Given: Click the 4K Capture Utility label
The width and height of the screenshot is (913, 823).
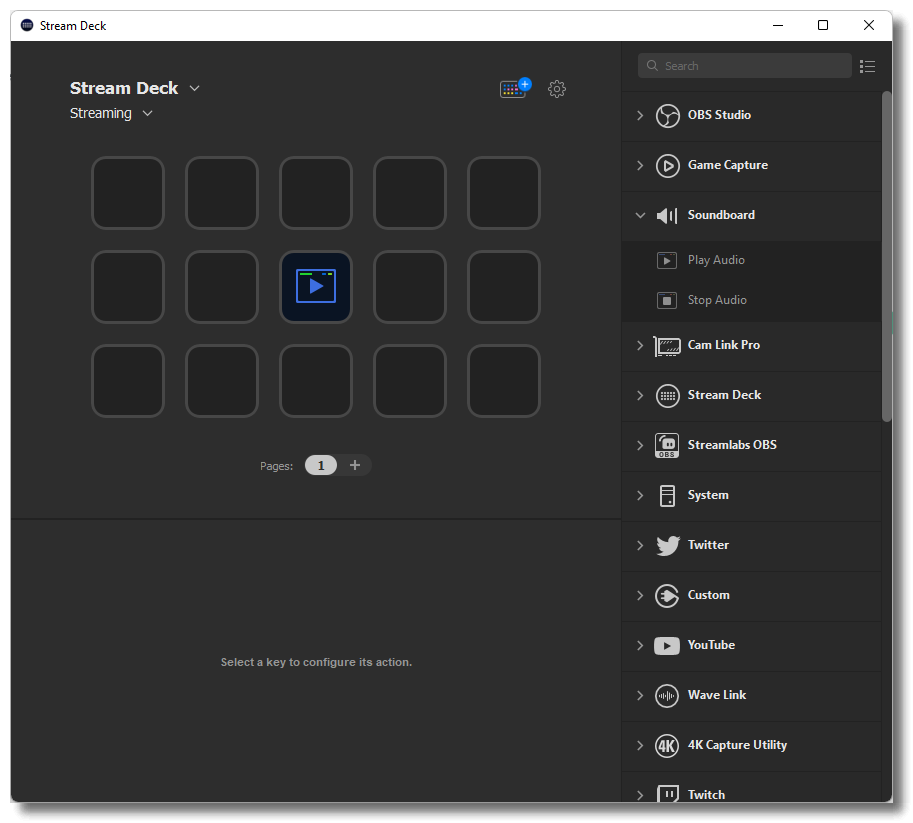Looking at the screenshot, I should pos(737,746).
